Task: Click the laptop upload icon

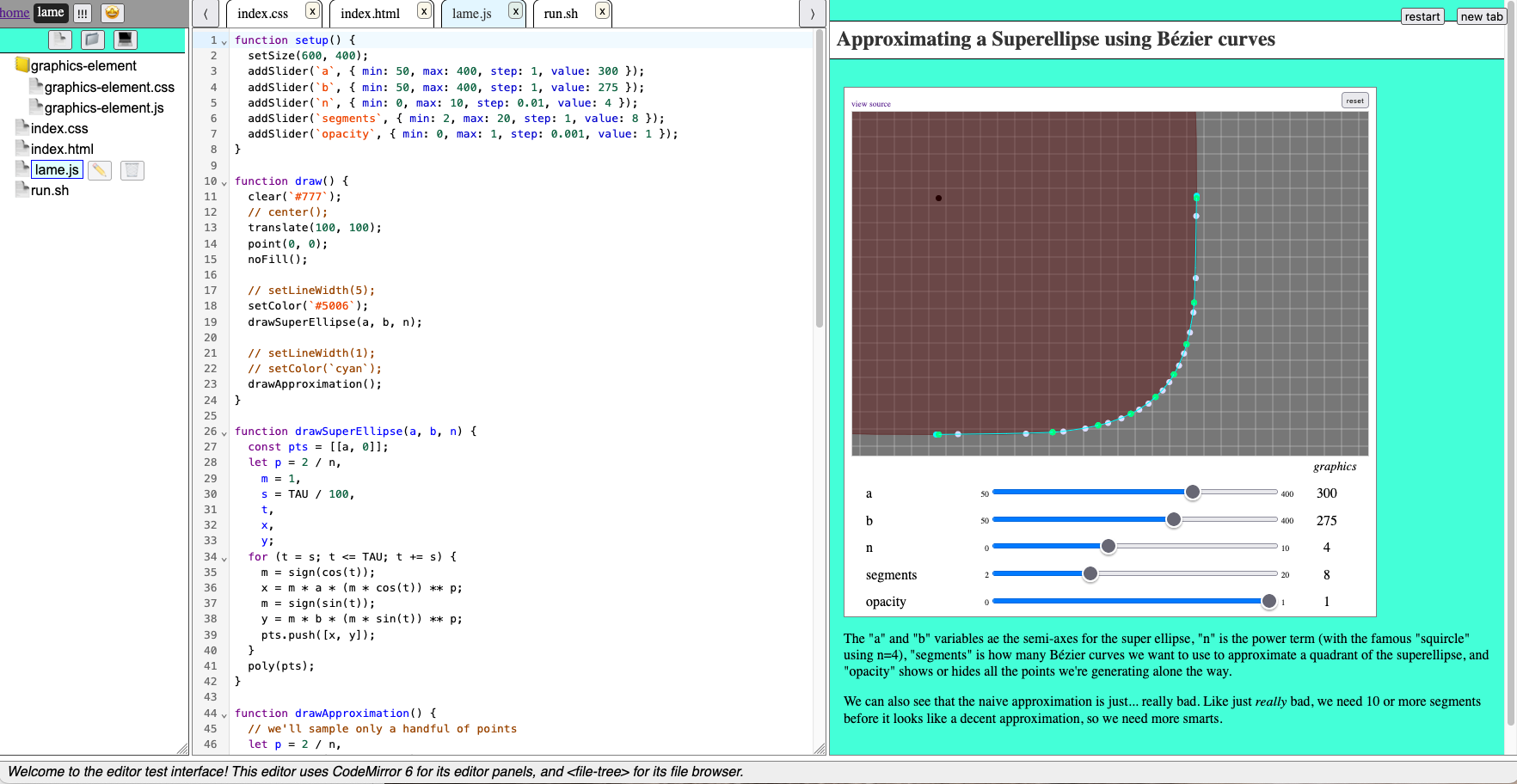Action: 126,40
